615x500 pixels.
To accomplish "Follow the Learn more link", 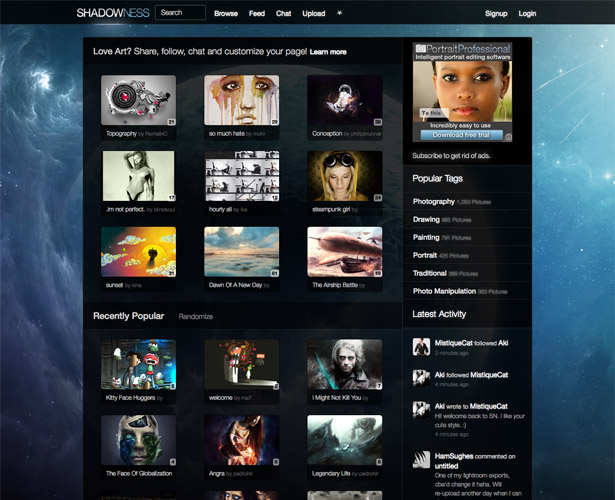I will coord(328,52).
